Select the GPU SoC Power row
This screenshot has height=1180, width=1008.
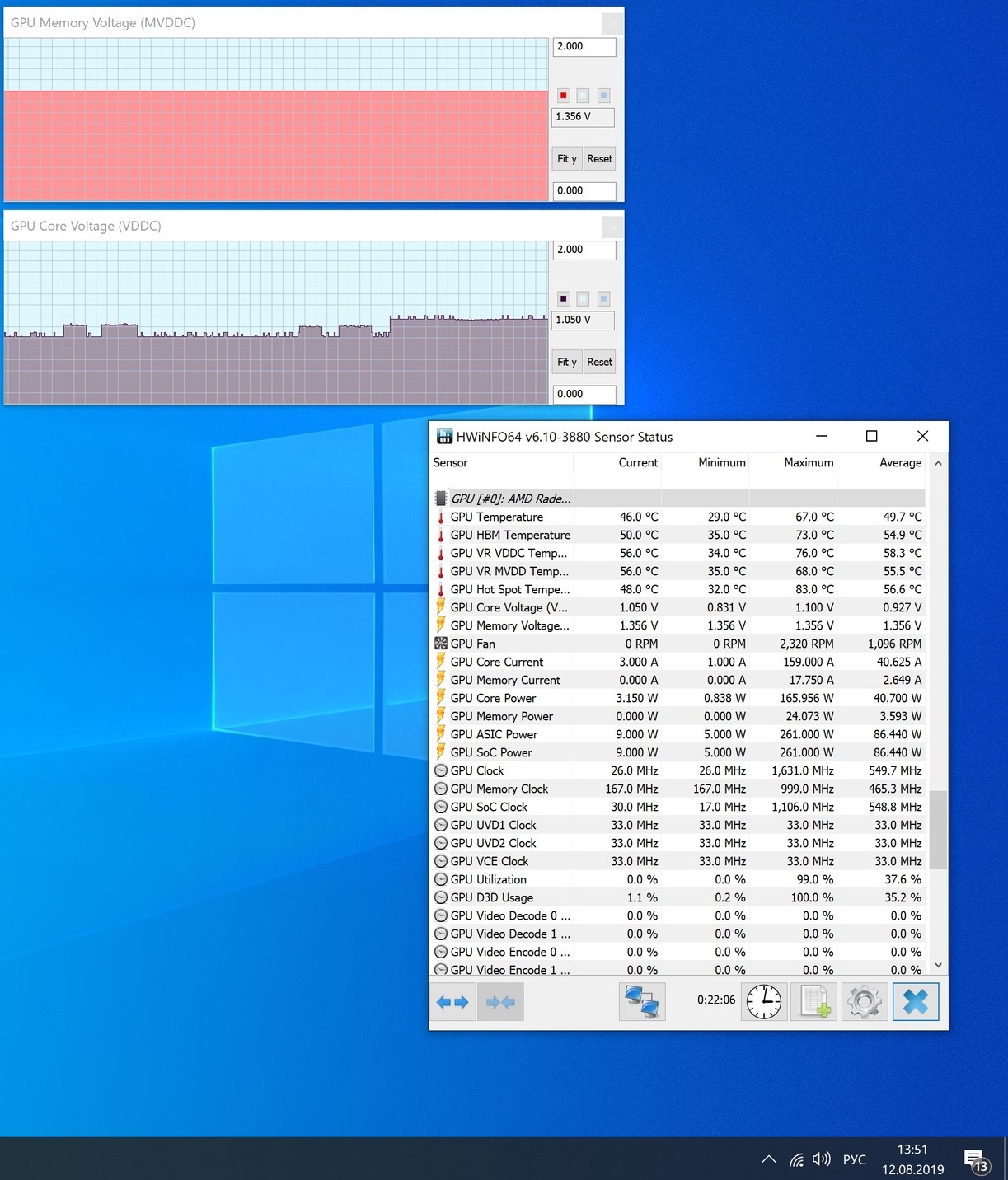pyautogui.click(x=678, y=753)
